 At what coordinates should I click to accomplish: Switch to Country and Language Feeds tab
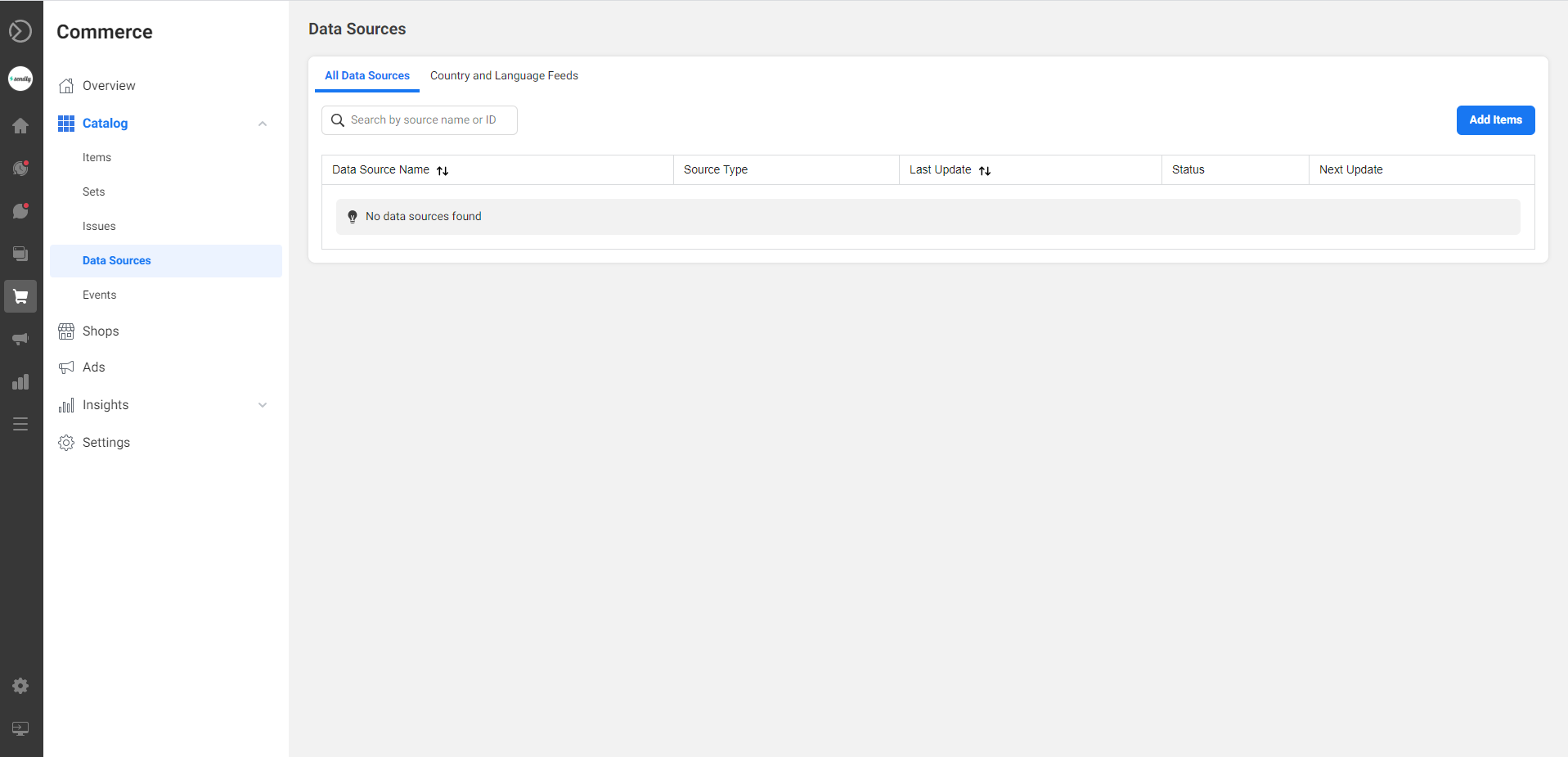[x=504, y=75]
